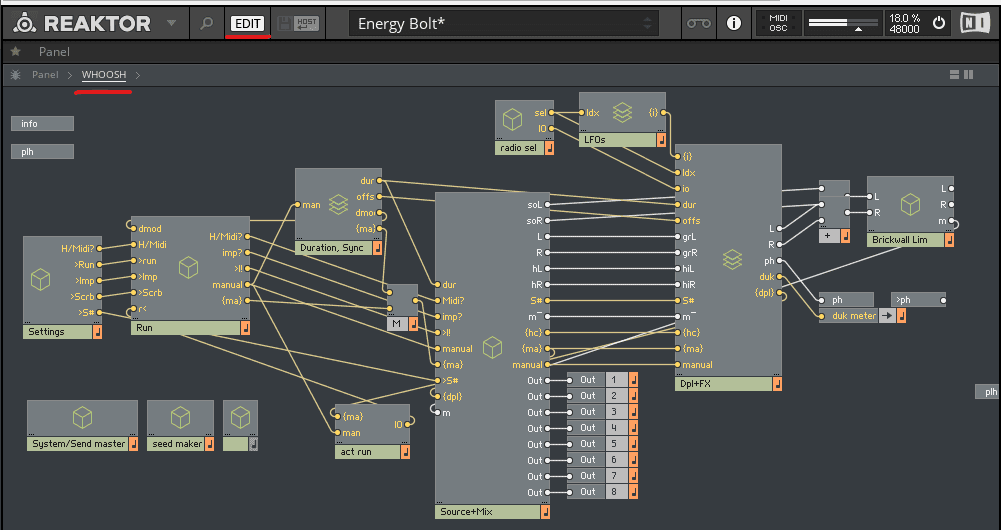Expand the chevron after WHOOSH breadcrumb
1001x530 pixels.
click(x=138, y=75)
